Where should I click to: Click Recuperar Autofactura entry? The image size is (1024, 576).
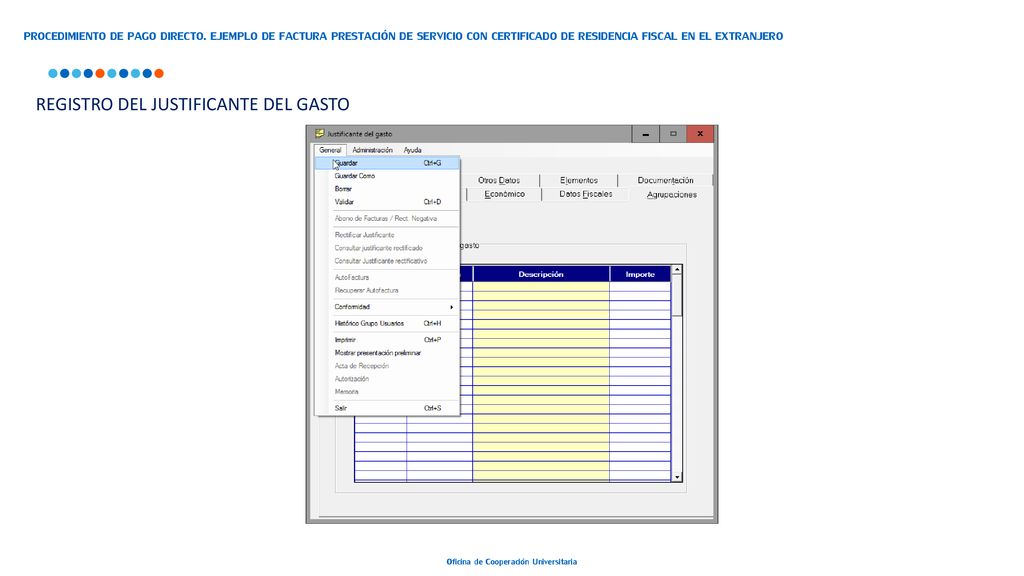click(x=387, y=291)
